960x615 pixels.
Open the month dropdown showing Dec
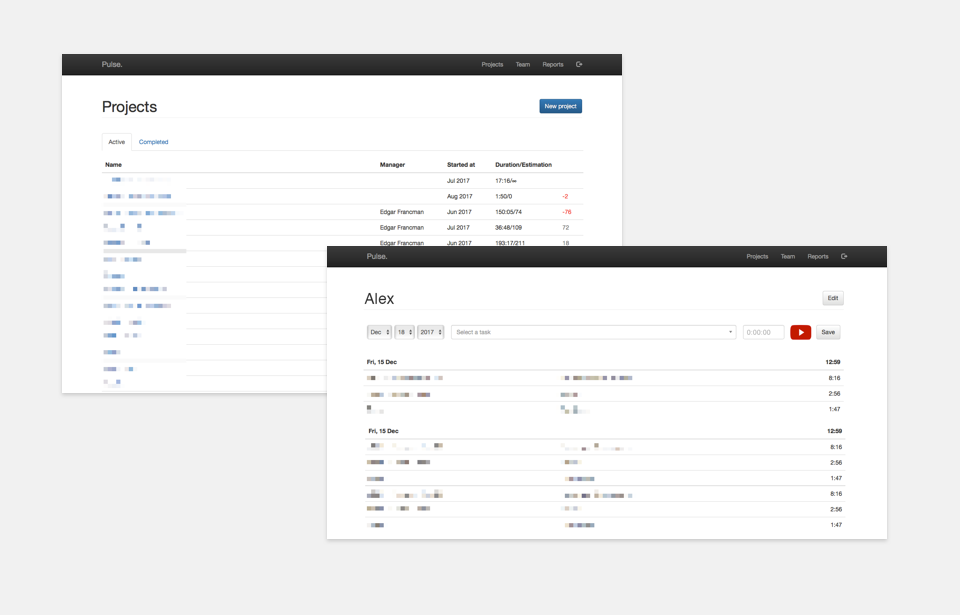click(380, 332)
